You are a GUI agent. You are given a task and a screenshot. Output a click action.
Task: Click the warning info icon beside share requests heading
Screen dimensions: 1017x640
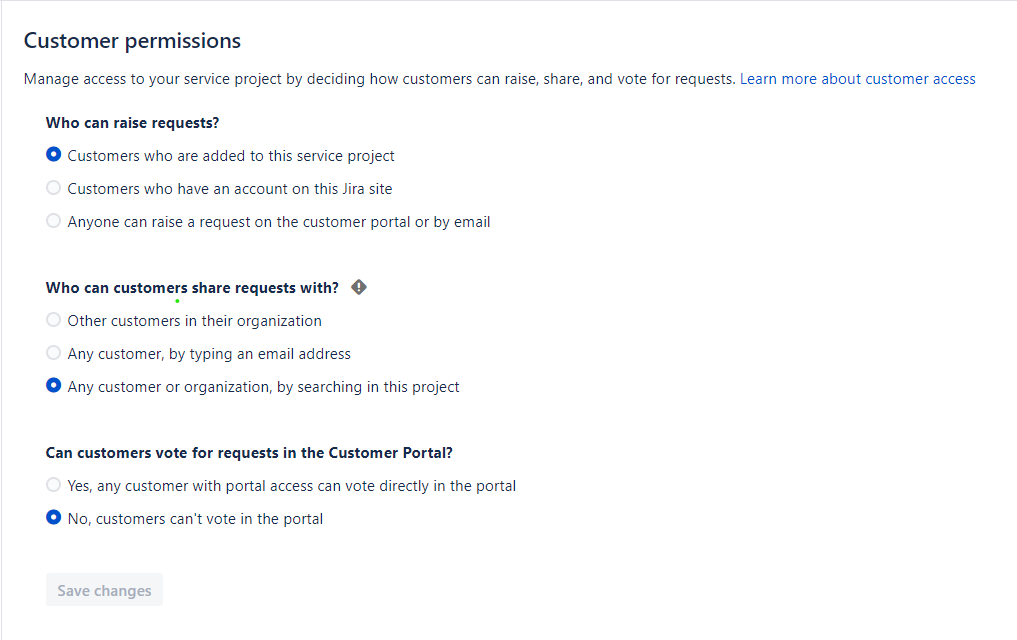click(x=358, y=287)
